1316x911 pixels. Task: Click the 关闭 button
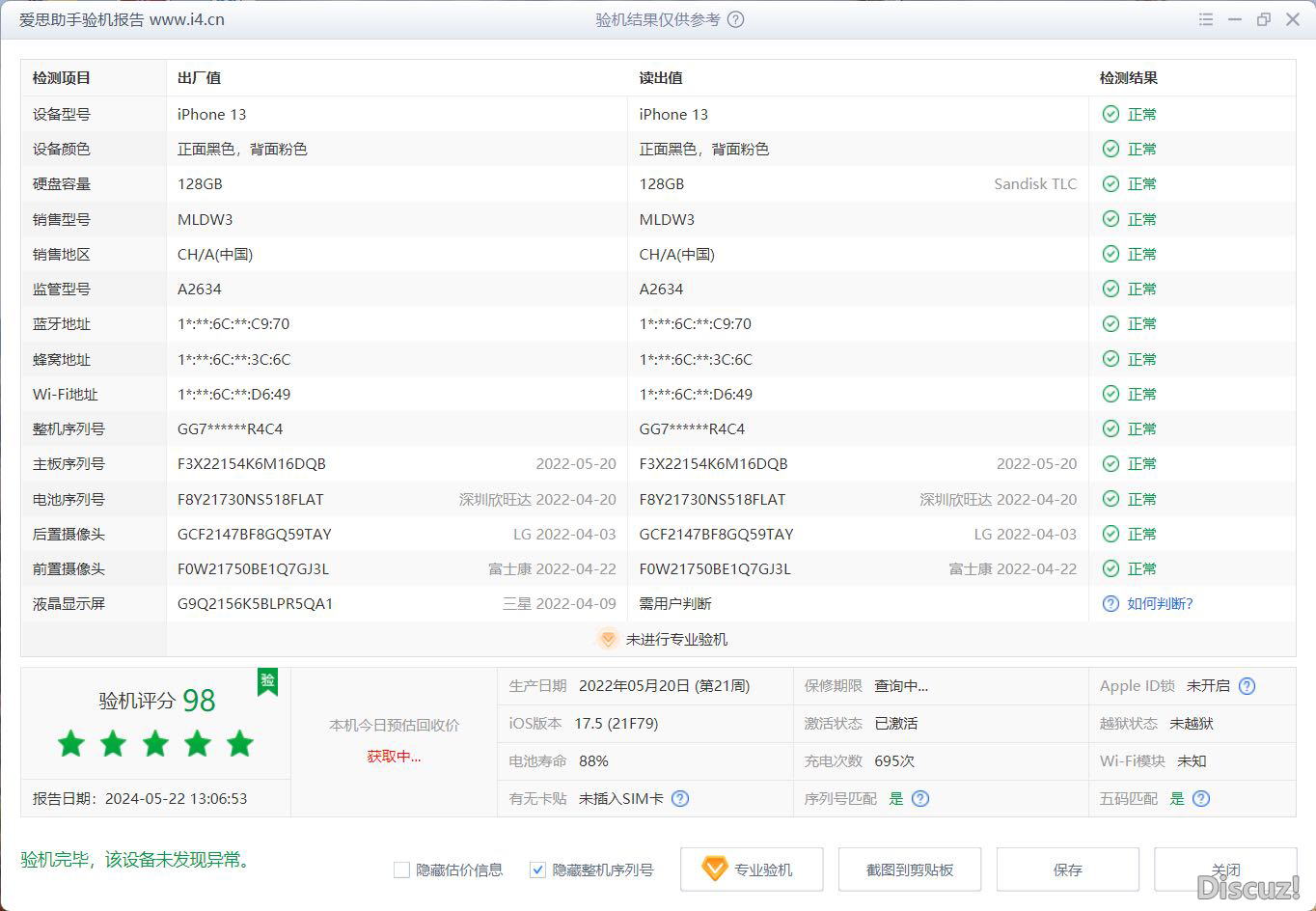[1225, 870]
